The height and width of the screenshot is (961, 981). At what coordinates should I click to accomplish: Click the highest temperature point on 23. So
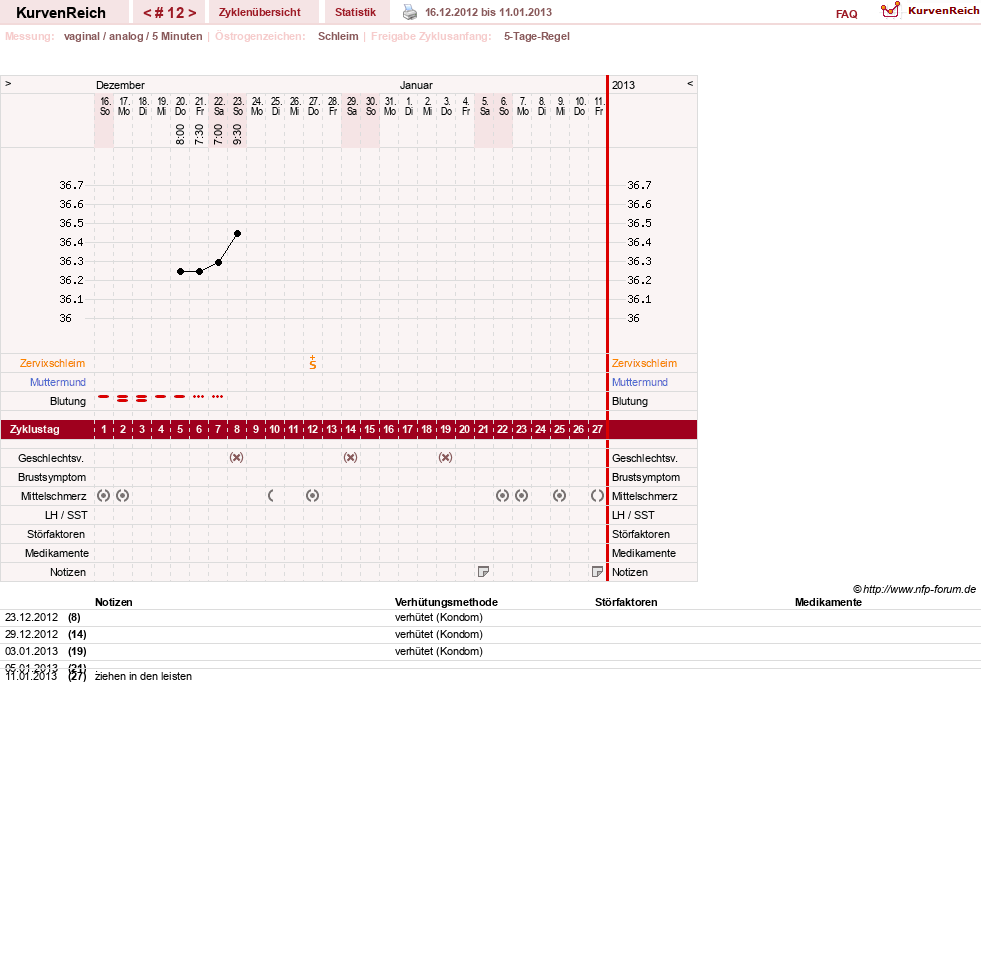click(238, 233)
